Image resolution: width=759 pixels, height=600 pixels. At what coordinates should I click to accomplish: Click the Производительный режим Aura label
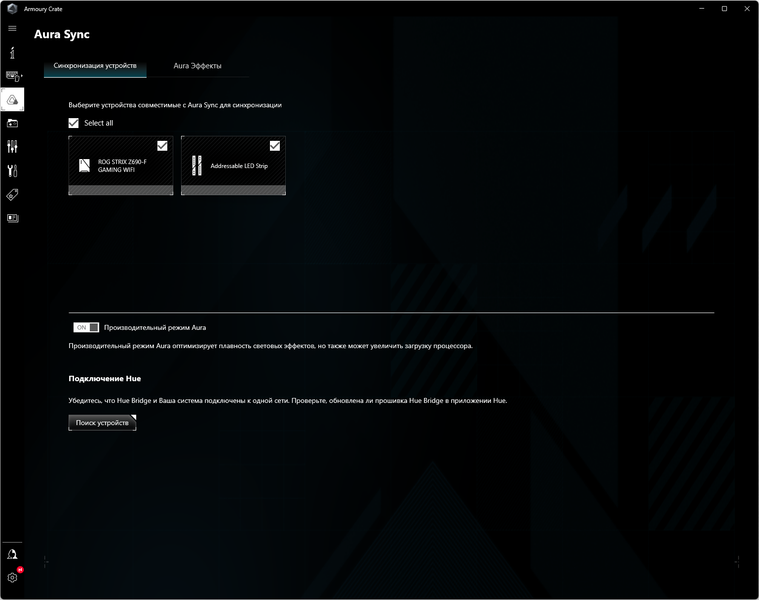155,328
